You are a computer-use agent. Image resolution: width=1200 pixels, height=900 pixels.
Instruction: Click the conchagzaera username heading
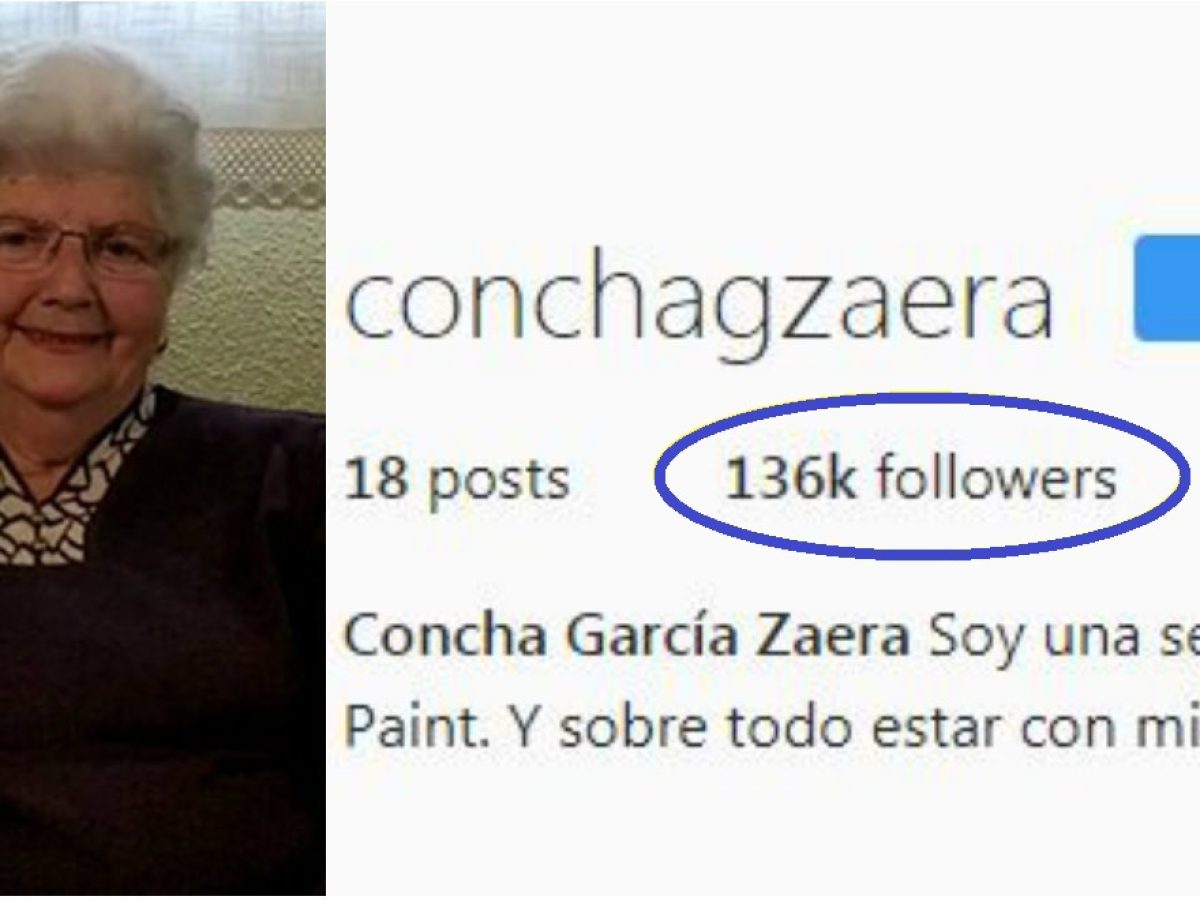pyautogui.click(x=698, y=300)
